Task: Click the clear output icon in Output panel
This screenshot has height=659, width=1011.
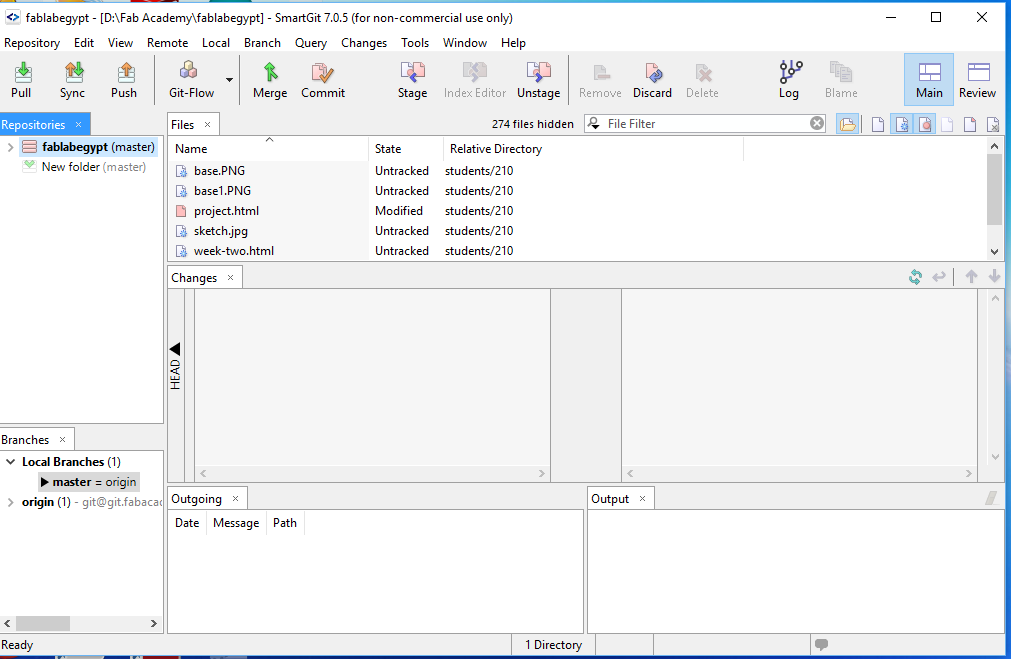Action: point(992,498)
